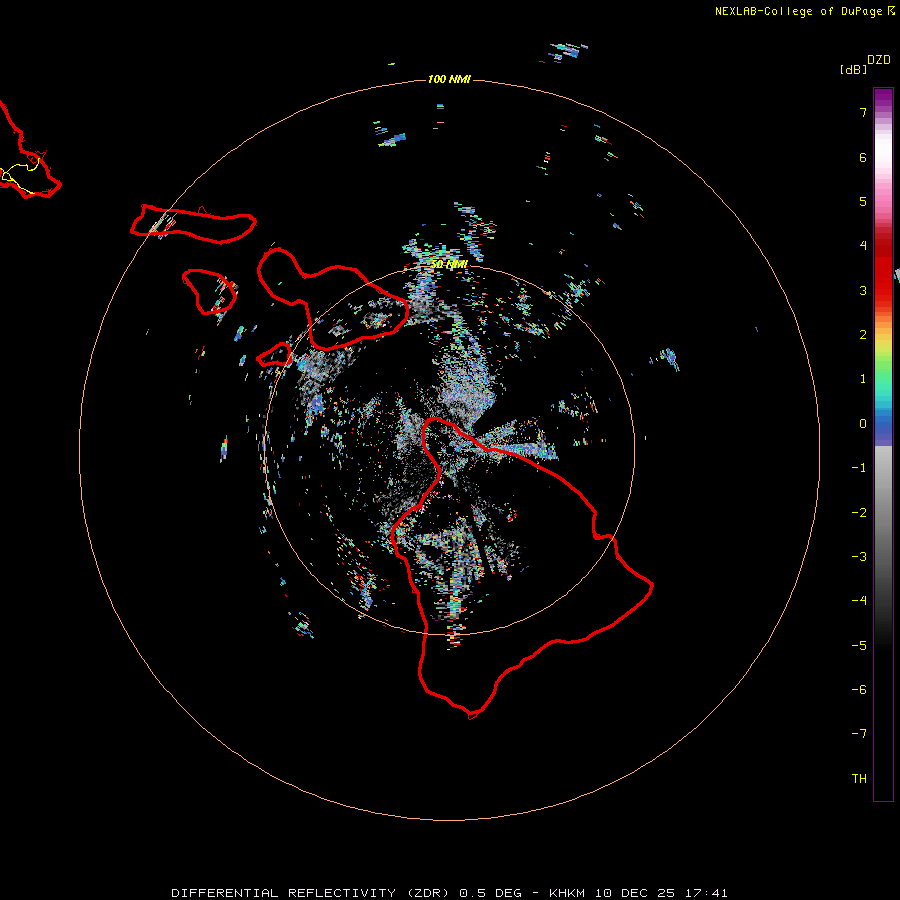The width and height of the screenshot is (900, 900).
Task: Click the "0.5 DEG" elevation text
Action: click(491, 893)
